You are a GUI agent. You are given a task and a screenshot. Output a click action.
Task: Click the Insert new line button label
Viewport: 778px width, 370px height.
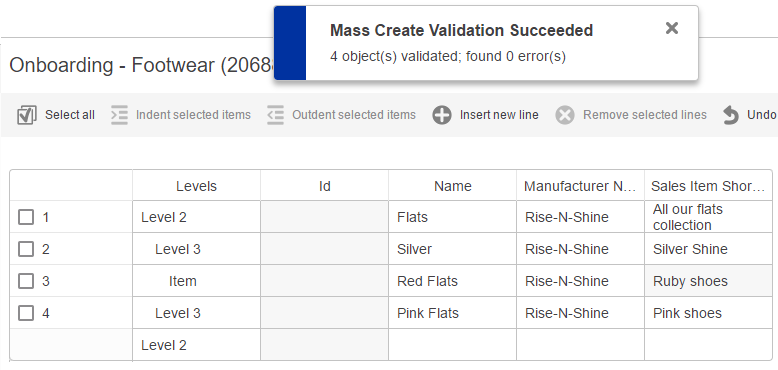[x=499, y=115]
